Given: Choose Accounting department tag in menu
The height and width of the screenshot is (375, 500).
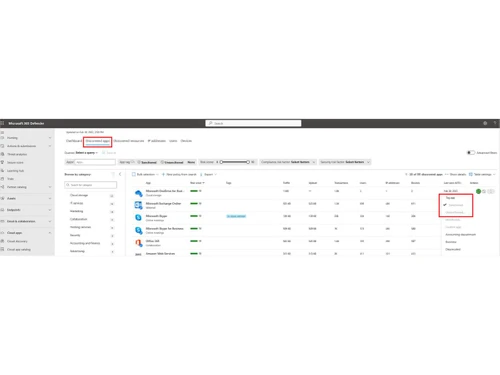Looking at the screenshot, I should tap(460, 235).
